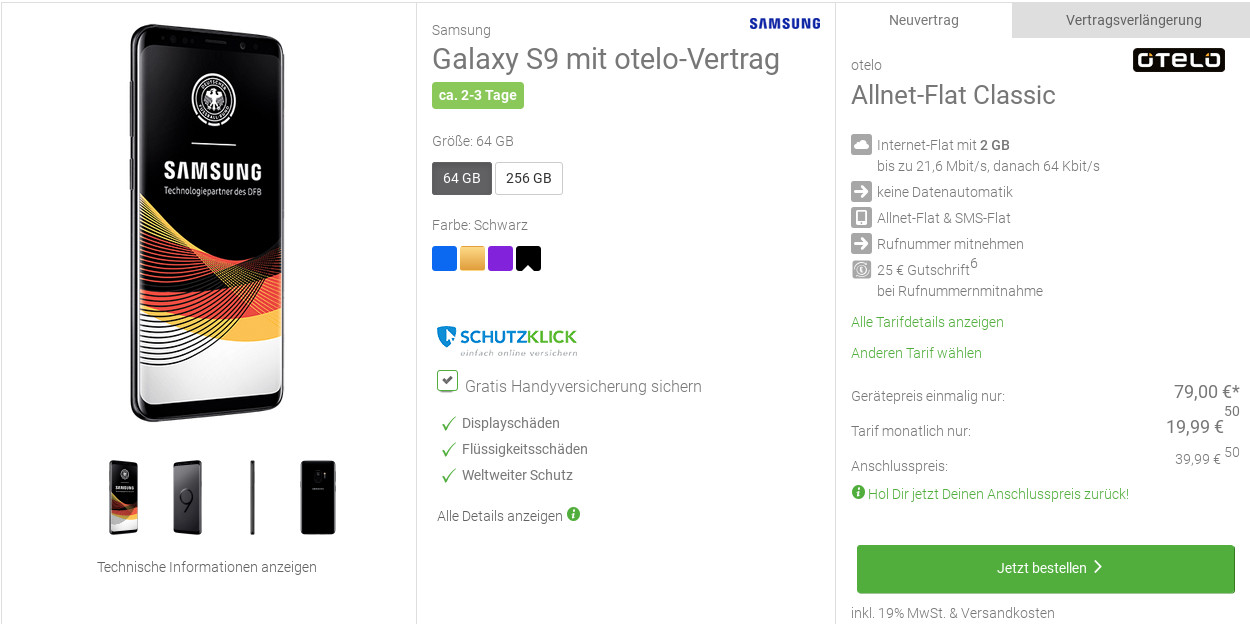Click the arrow icon beside keine Datenautomatik
Screen dimensions: 1250x624
861,191
